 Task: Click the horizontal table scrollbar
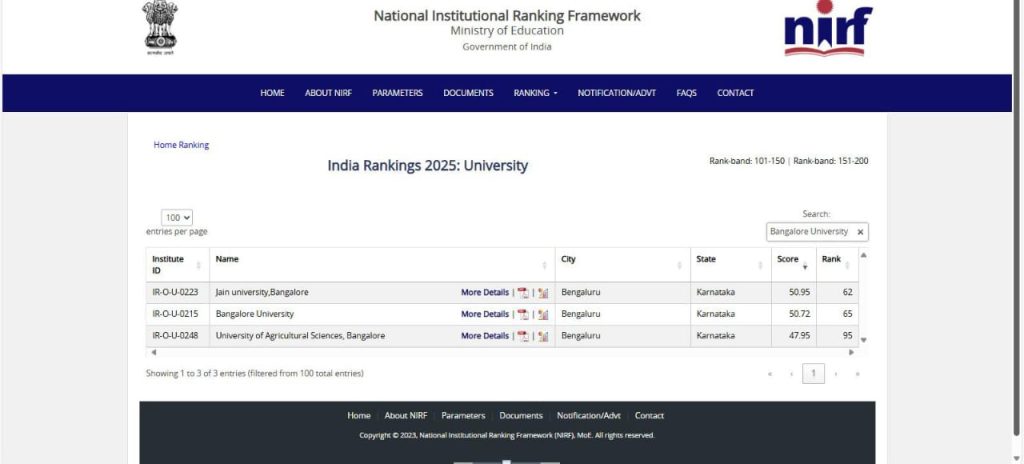[x=500, y=352]
